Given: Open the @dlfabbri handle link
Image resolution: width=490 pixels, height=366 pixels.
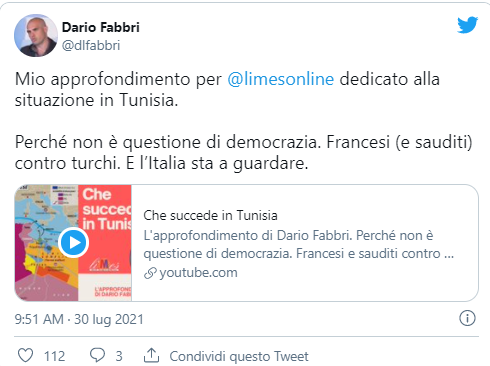Looking at the screenshot, I should pos(91,45).
